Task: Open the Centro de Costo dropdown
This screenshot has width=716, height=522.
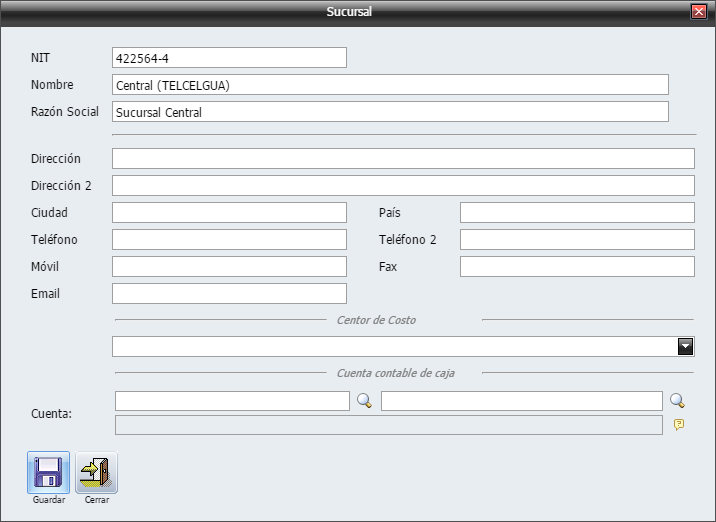Action: [685, 346]
